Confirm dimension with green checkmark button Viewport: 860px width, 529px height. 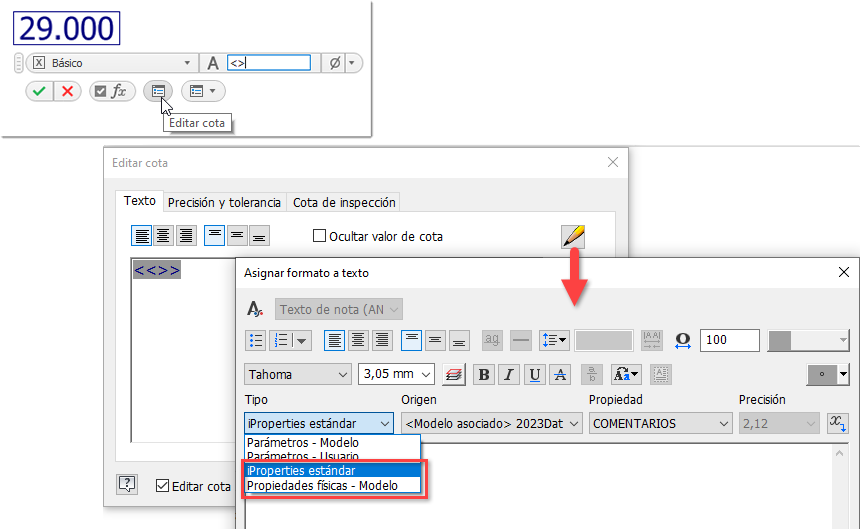tap(39, 91)
